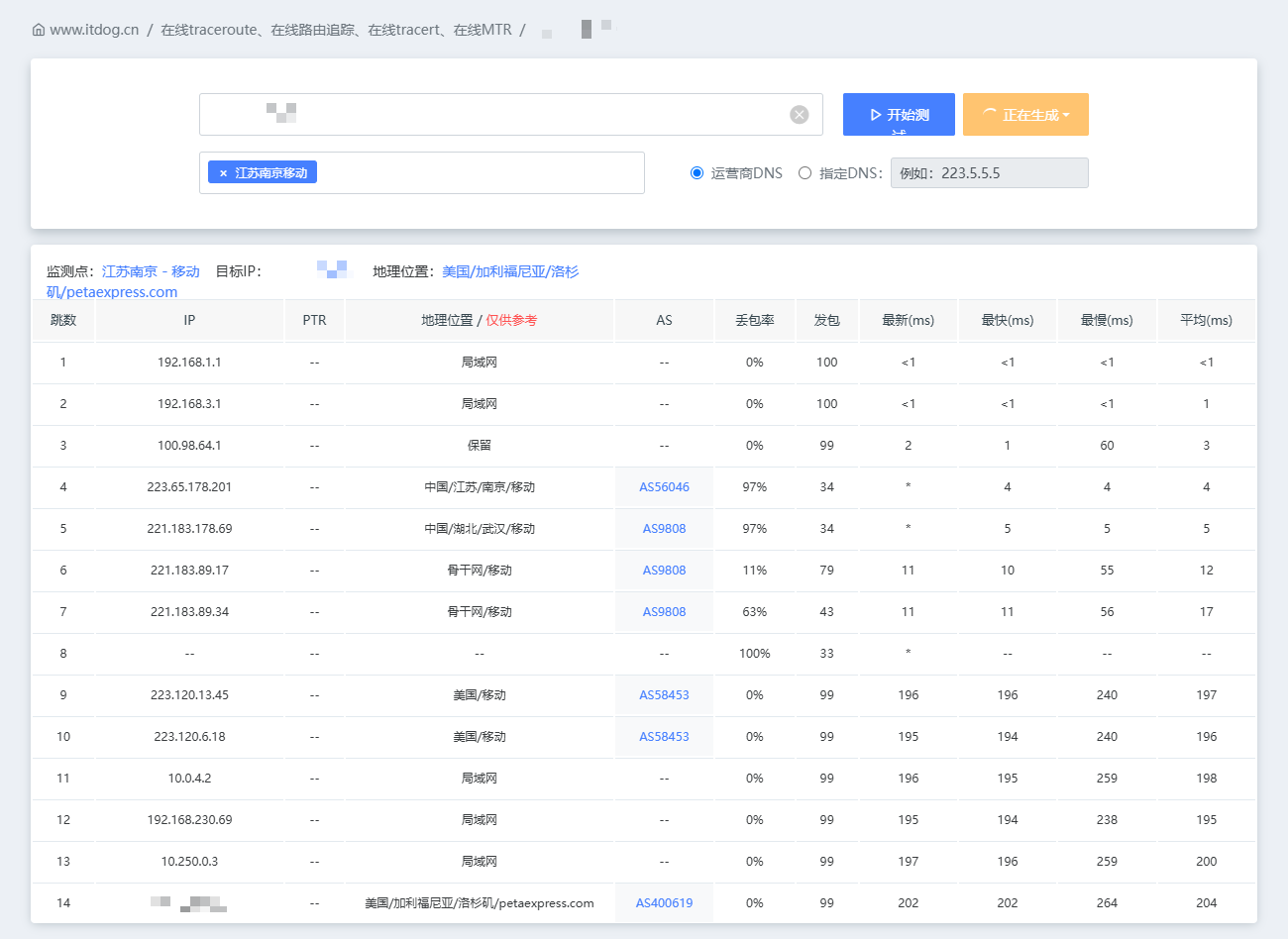Image resolution: width=1288 pixels, height=939 pixels.
Task: Open AS58453 link in hop 10
Action: pyautogui.click(x=664, y=737)
